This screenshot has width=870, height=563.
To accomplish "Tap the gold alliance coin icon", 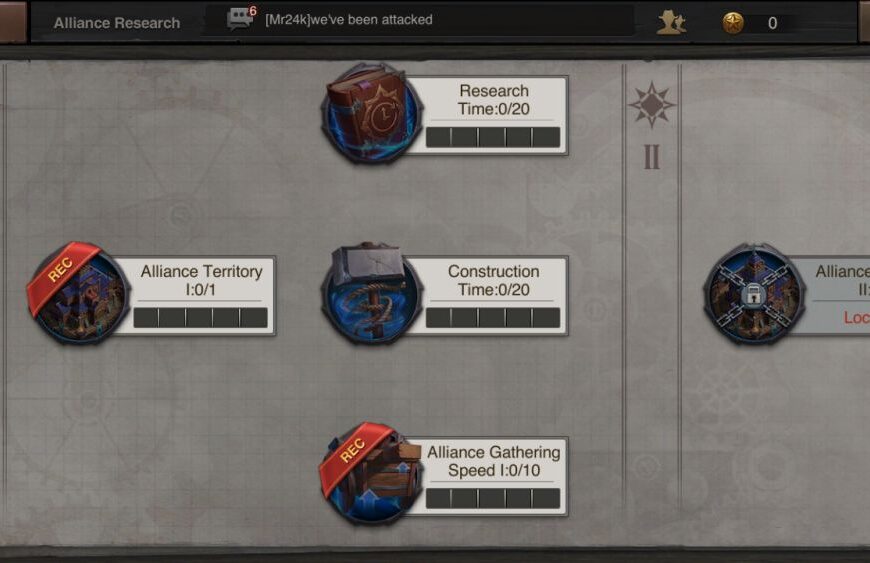I will [x=733, y=23].
